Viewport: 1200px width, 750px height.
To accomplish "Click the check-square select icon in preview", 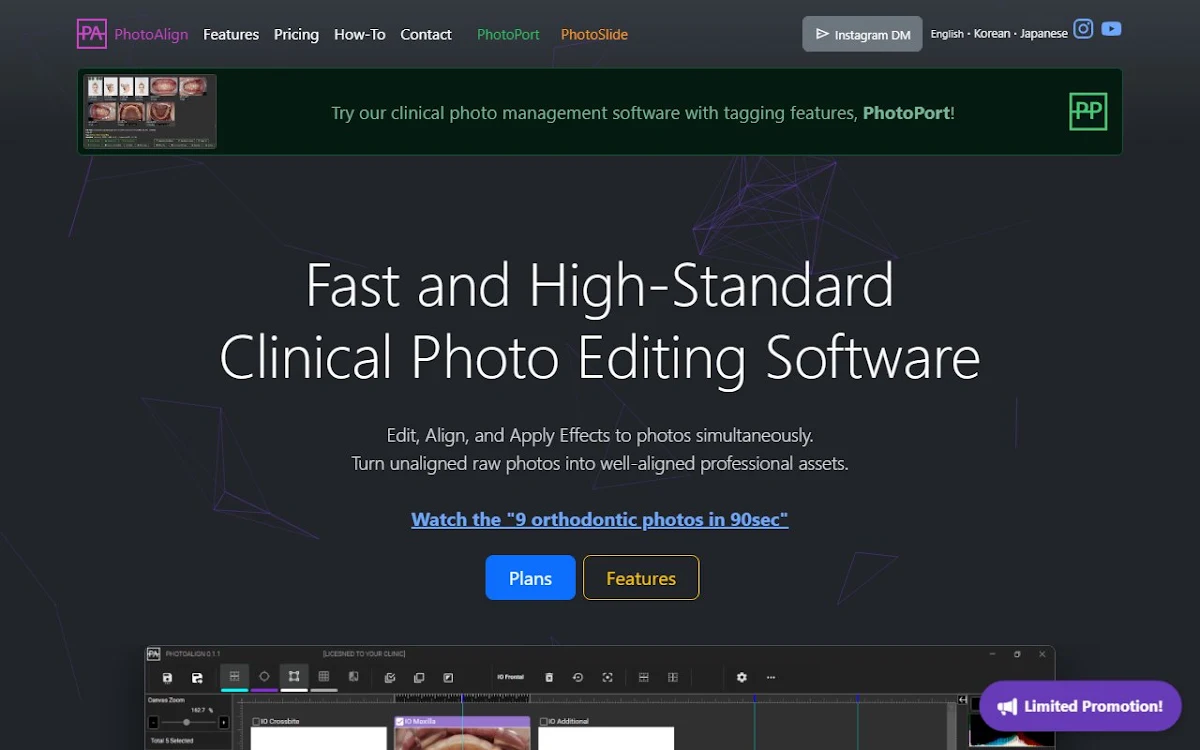I will click(x=390, y=677).
